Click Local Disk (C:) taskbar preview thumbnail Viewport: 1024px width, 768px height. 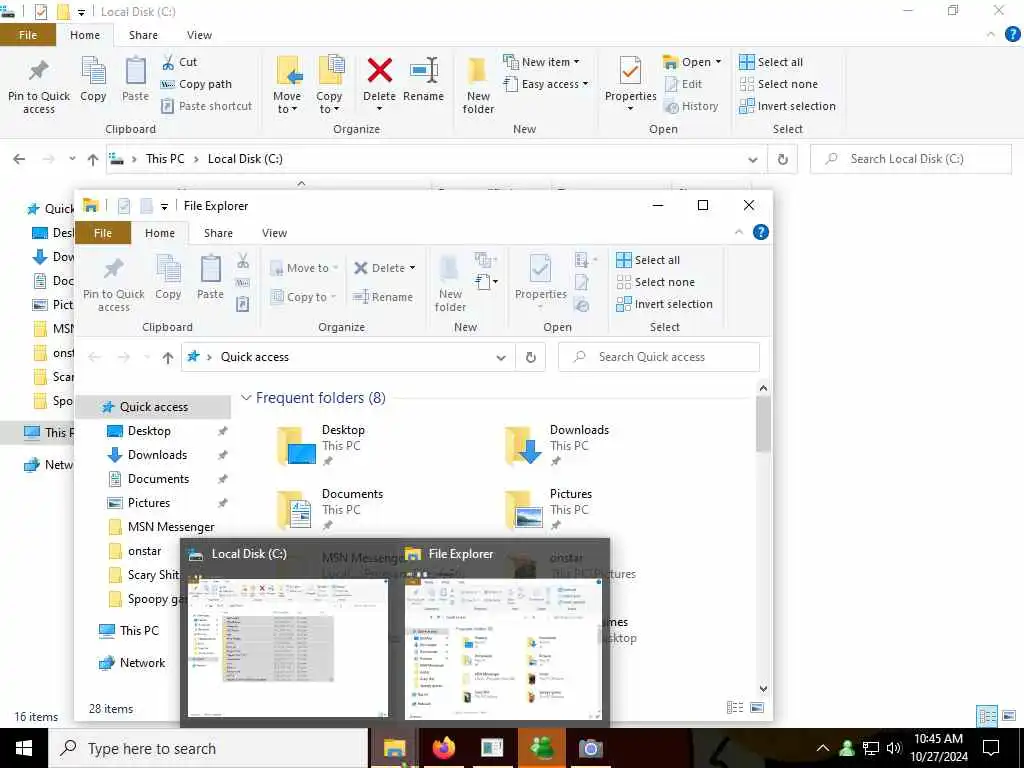(x=289, y=647)
